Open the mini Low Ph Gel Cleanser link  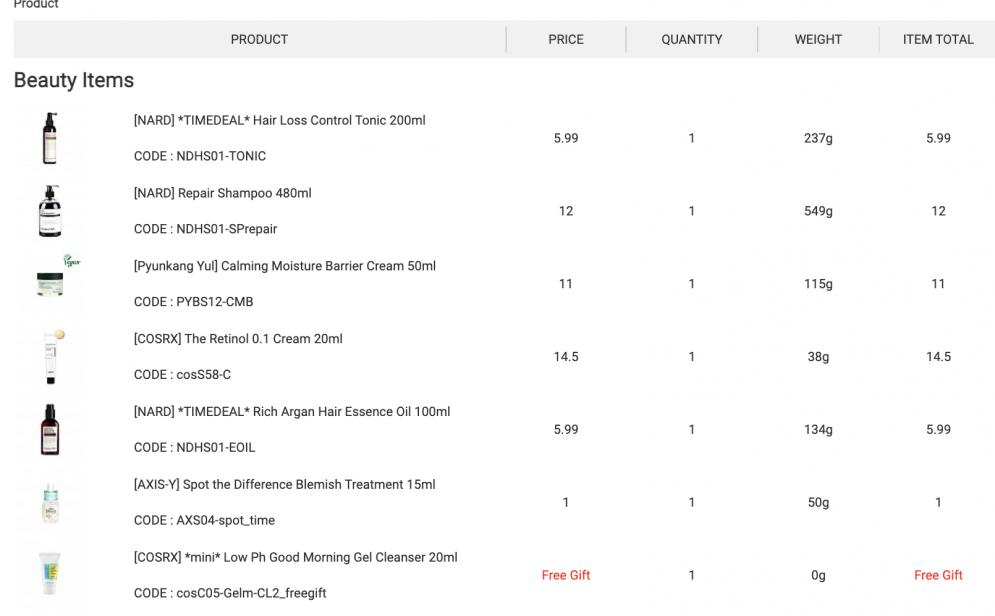(x=295, y=558)
